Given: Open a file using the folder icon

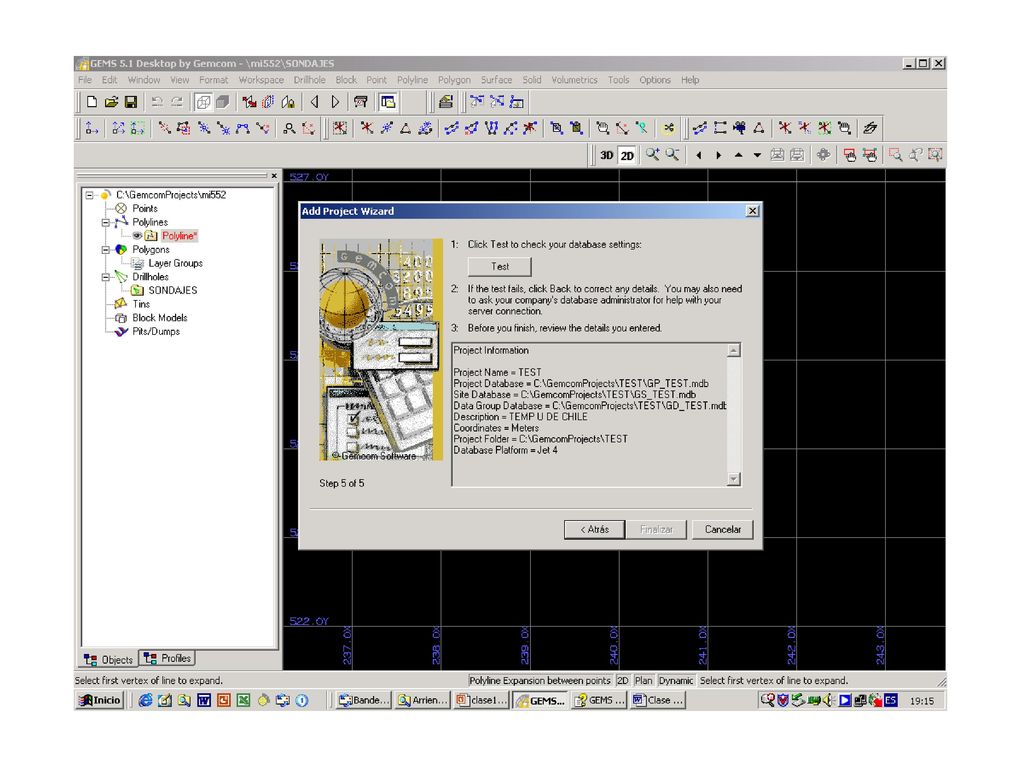Looking at the screenshot, I should (x=112, y=102).
